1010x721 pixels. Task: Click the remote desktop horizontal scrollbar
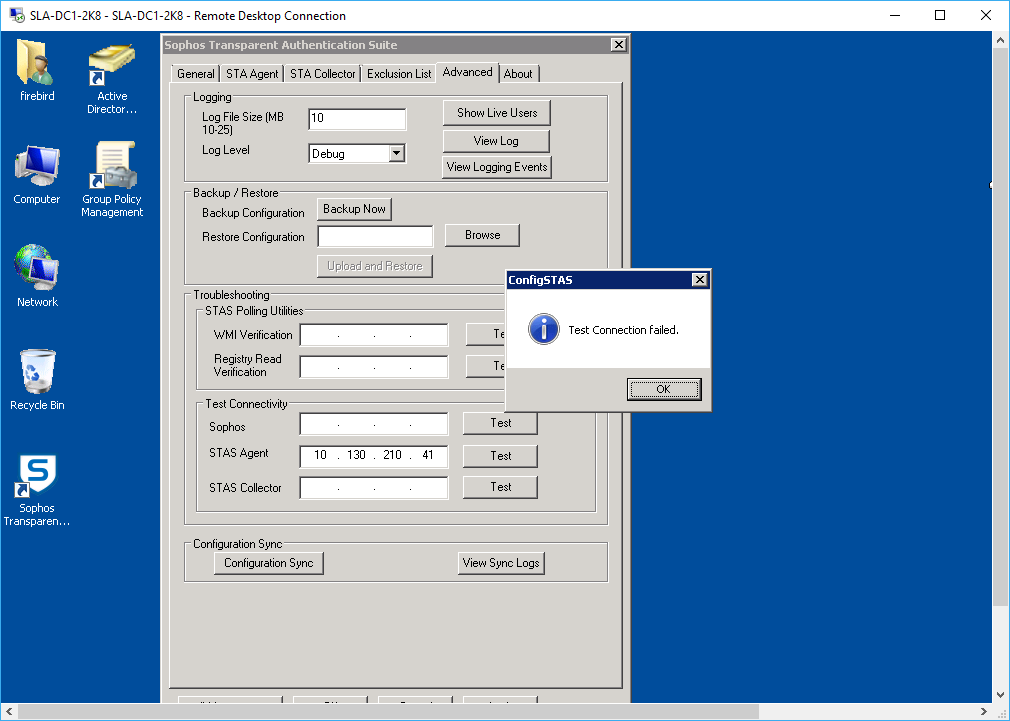(387, 711)
